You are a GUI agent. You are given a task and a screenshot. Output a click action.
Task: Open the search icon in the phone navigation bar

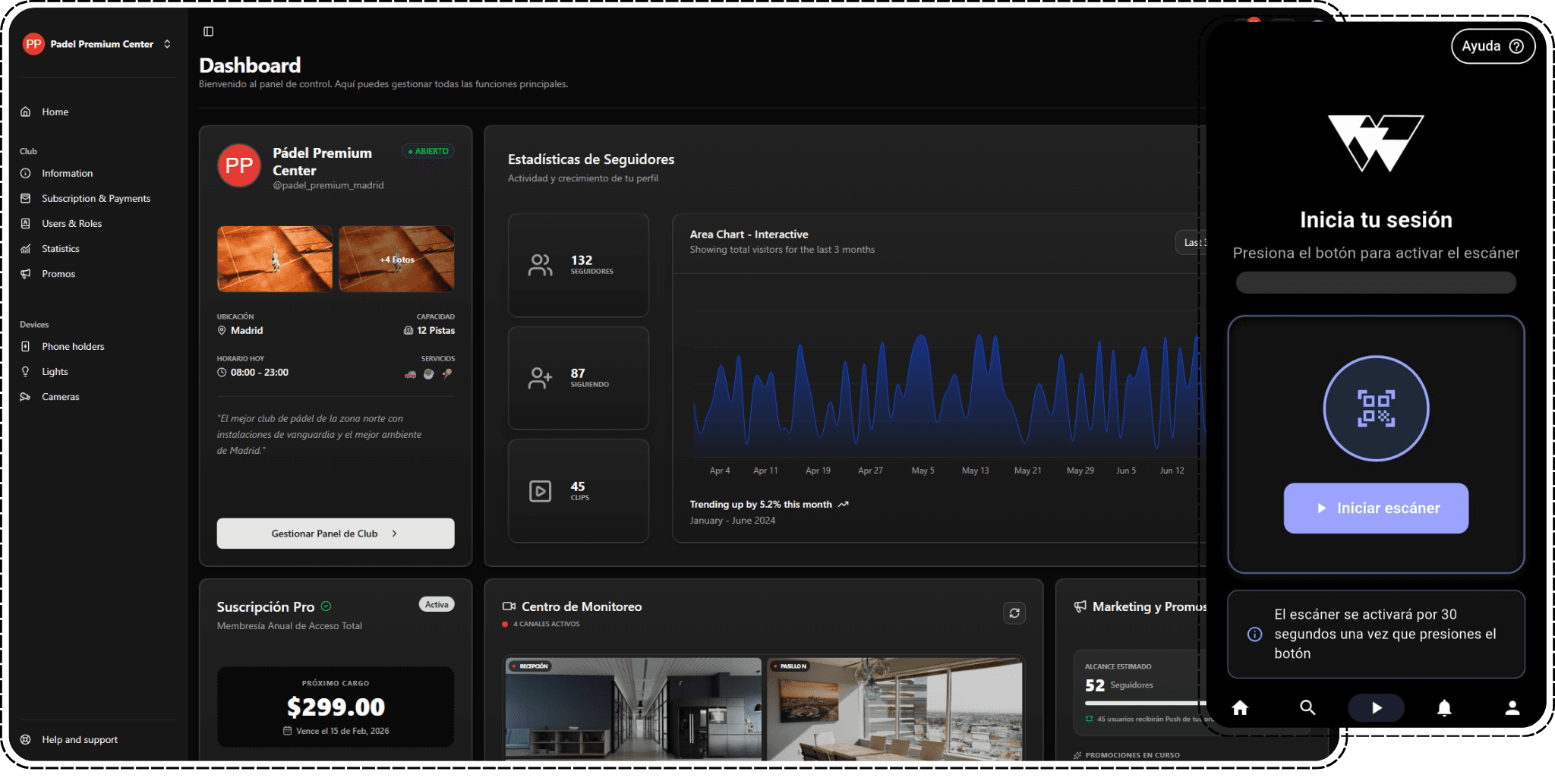click(1307, 707)
